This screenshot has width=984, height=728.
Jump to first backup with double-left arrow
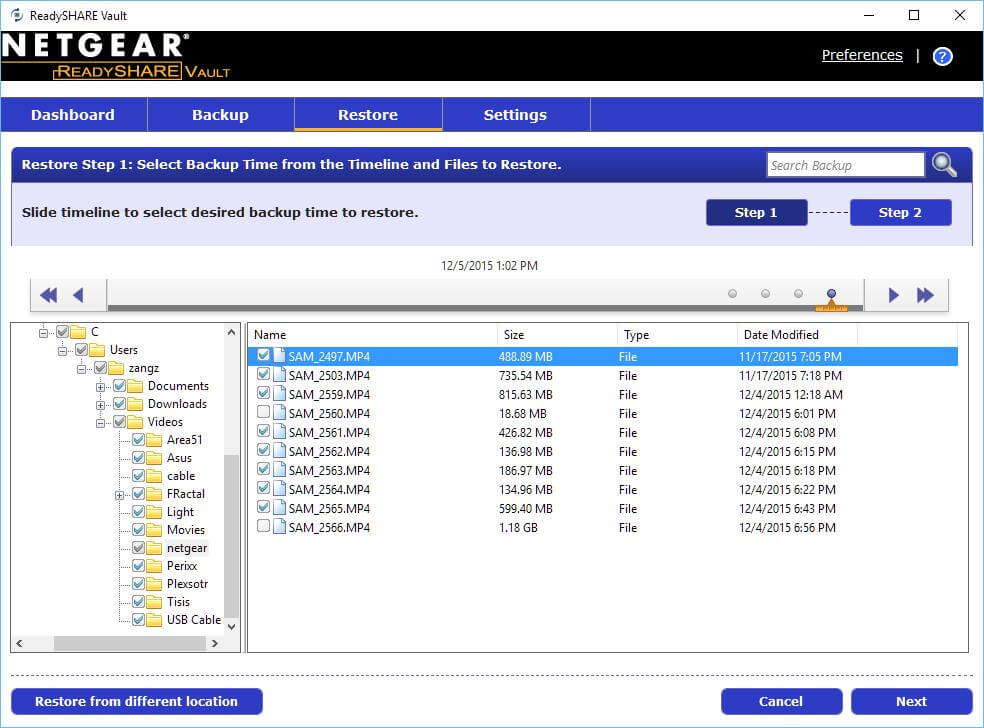(x=48, y=295)
